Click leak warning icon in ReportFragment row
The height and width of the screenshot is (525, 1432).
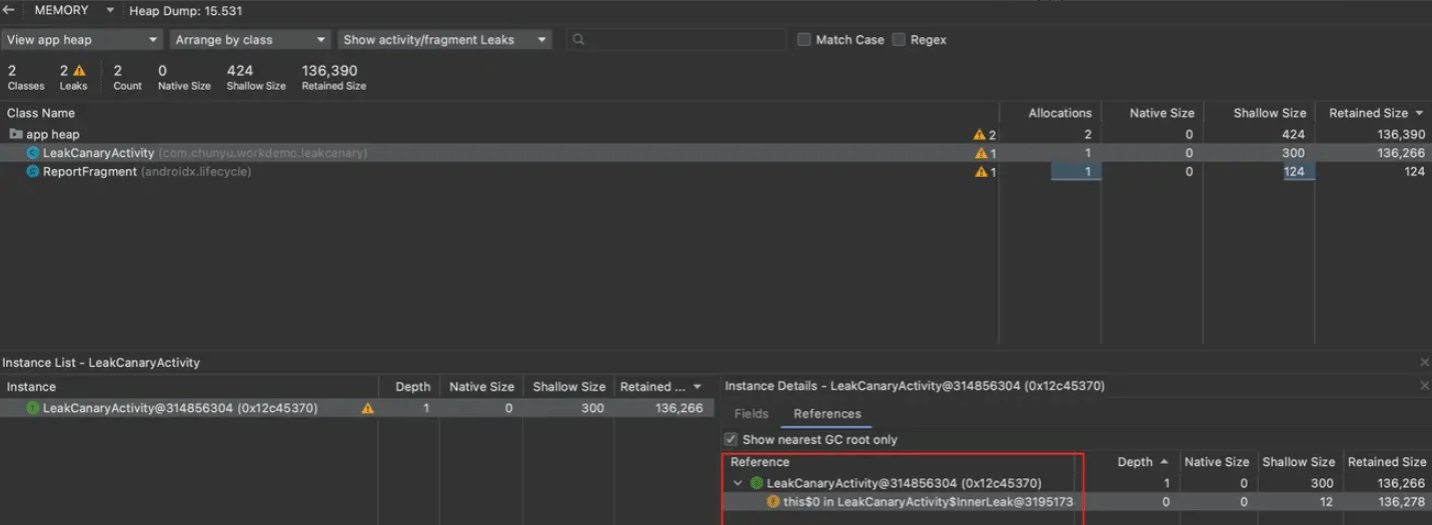coord(980,172)
